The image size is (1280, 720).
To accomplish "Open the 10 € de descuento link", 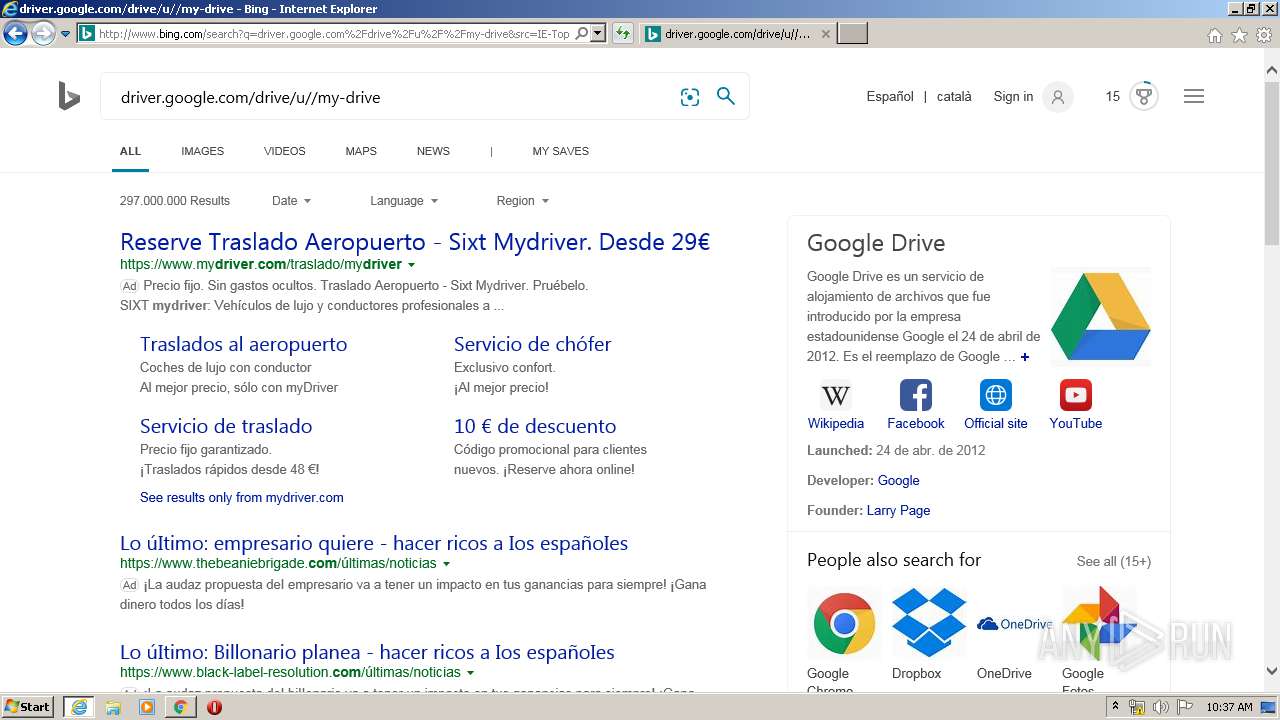I will (535, 426).
